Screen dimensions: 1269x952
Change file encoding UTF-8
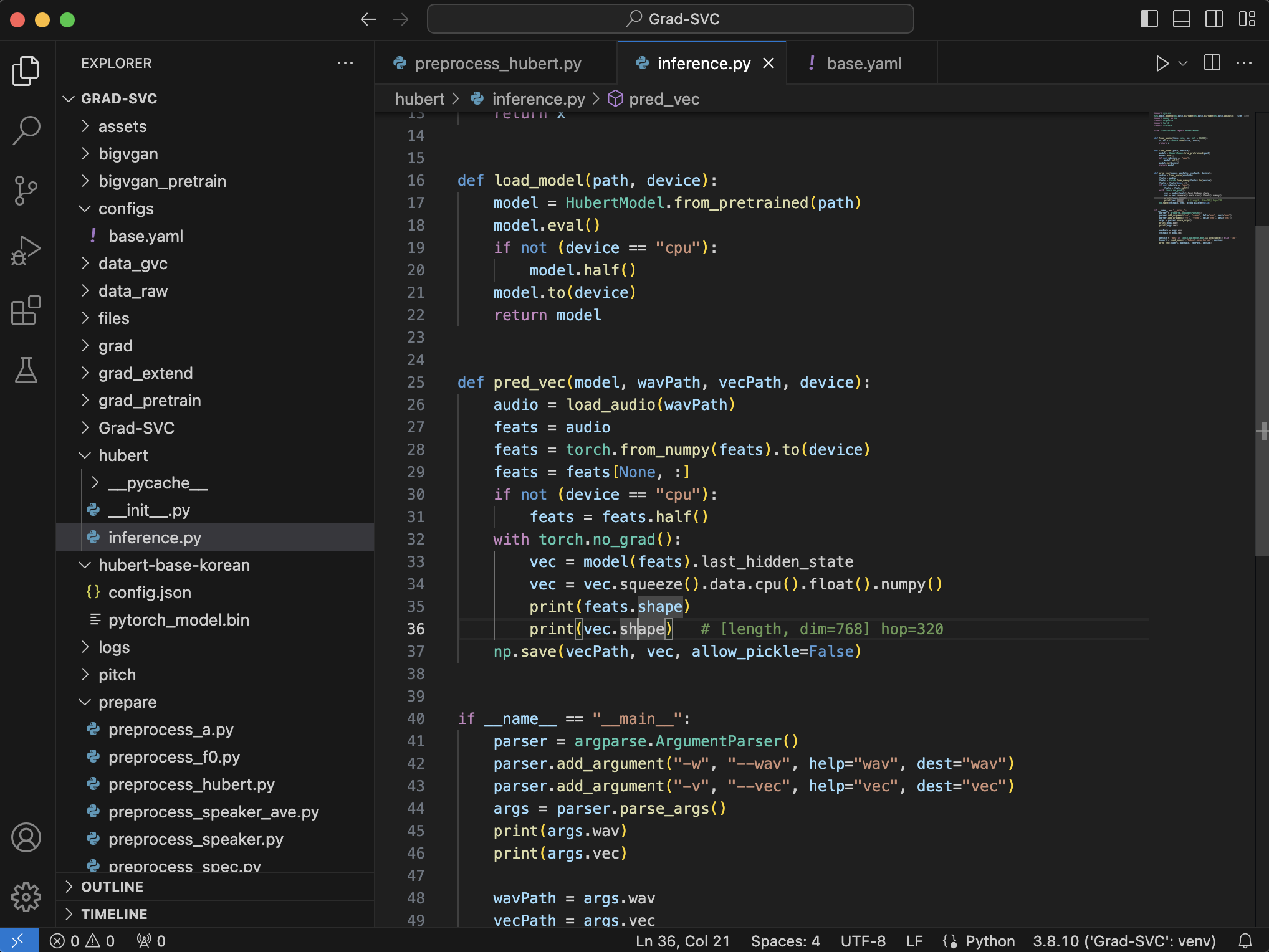point(863,941)
